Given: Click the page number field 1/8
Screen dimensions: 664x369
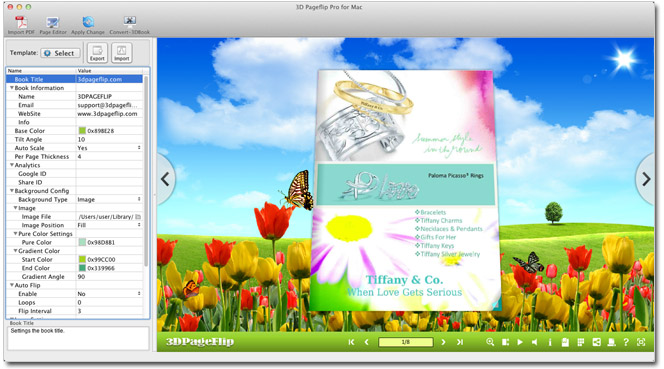Looking at the screenshot, I should 406,342.
